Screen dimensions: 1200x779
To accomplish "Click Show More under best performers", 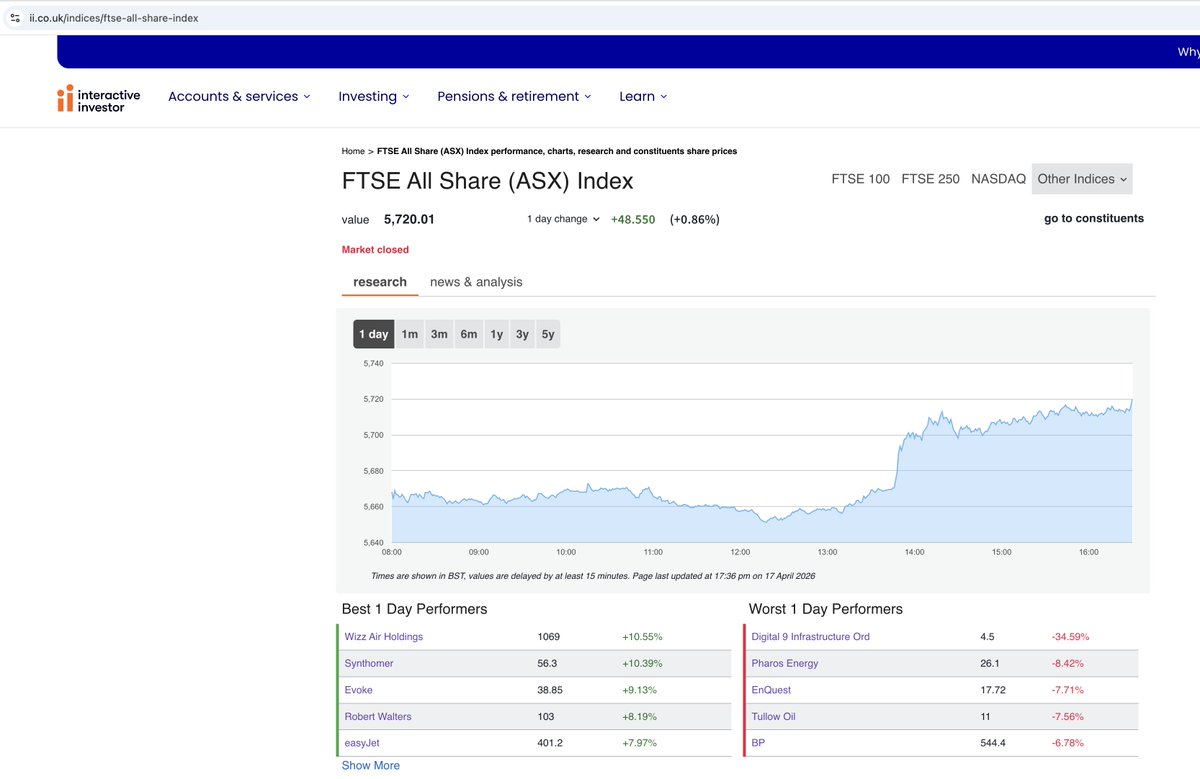I will (371, 765).
